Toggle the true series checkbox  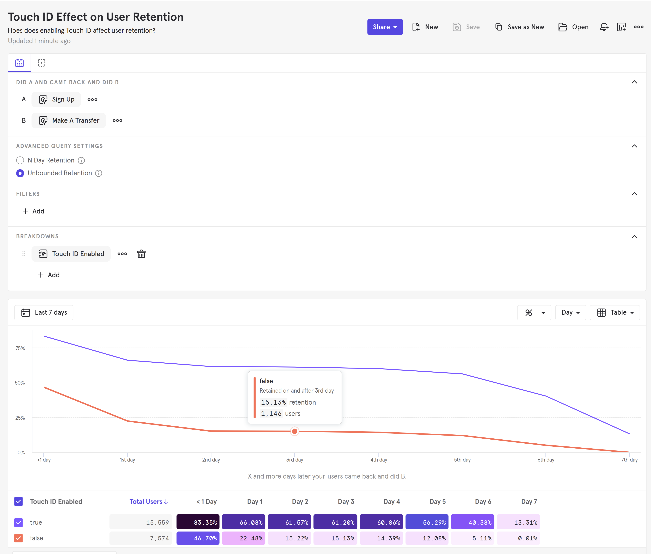18,522
